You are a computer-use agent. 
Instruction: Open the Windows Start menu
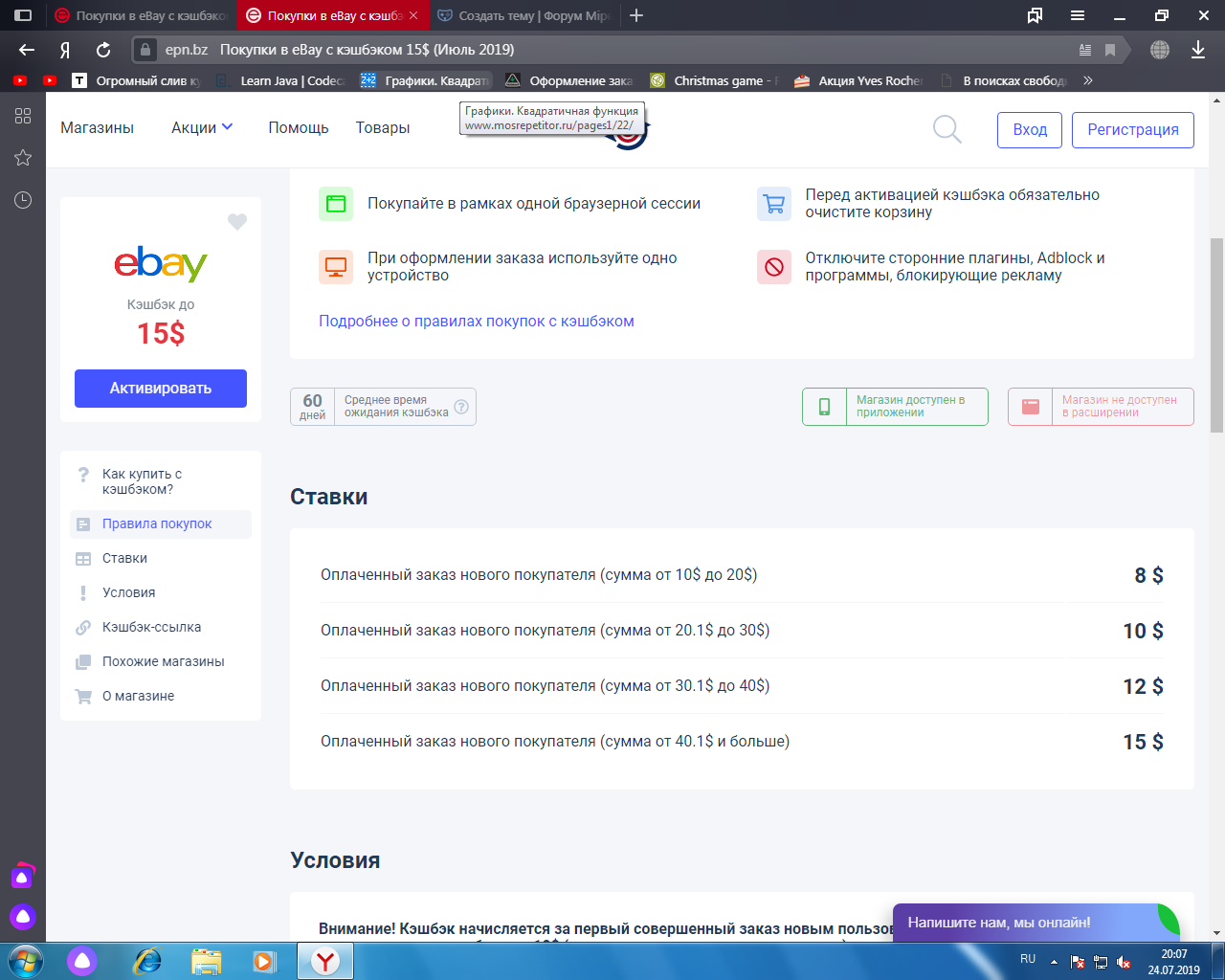(25, 961)
